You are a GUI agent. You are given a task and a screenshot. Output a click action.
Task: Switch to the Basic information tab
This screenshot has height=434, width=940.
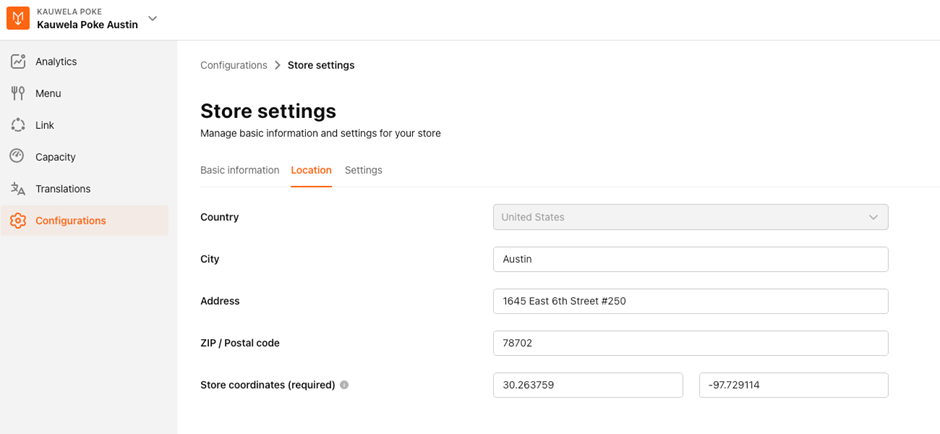coord(240,170)
